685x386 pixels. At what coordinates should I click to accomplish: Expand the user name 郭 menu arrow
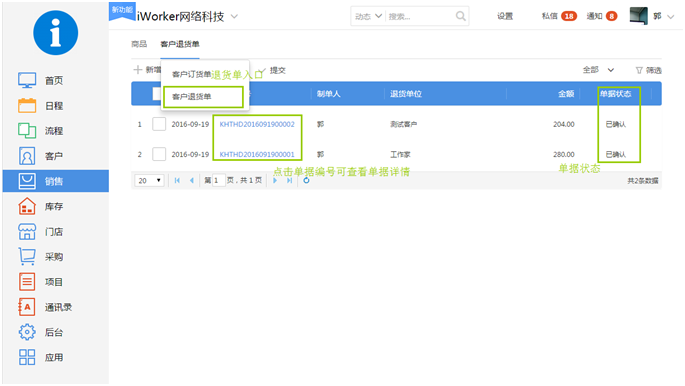tap(671, 17)
